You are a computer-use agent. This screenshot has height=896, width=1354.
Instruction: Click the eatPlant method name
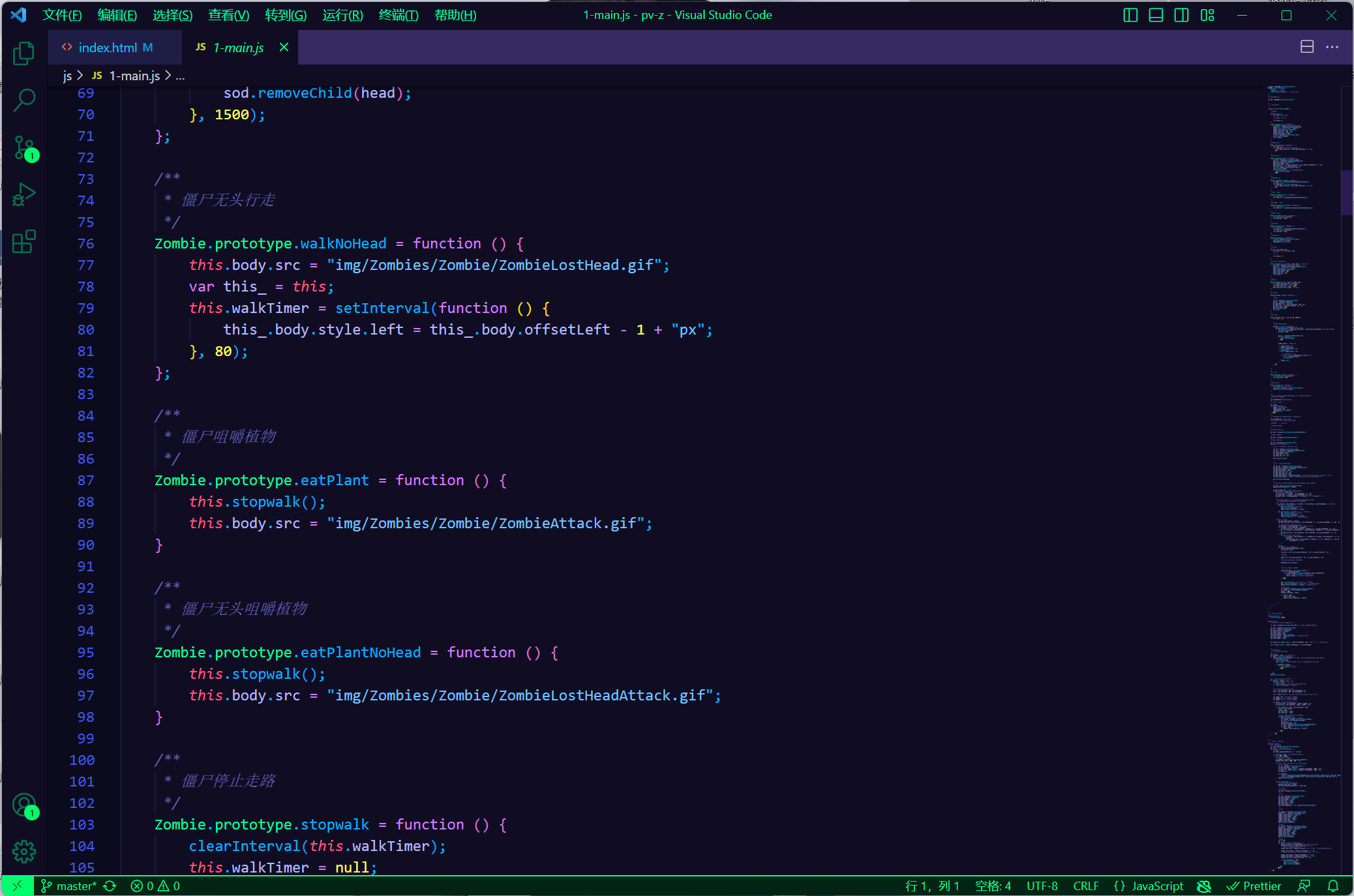(x=335, y=480)
